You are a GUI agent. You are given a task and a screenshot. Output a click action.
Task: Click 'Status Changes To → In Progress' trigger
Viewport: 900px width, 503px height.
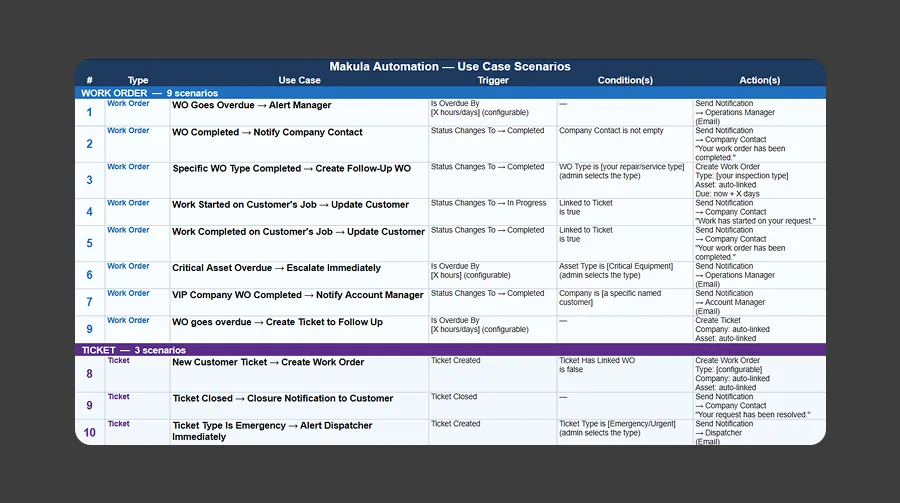[488, 203]
